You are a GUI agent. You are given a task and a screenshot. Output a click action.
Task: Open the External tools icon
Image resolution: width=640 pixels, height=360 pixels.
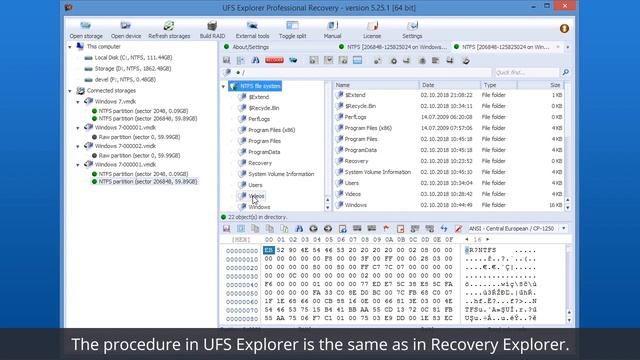pos(252,26)
